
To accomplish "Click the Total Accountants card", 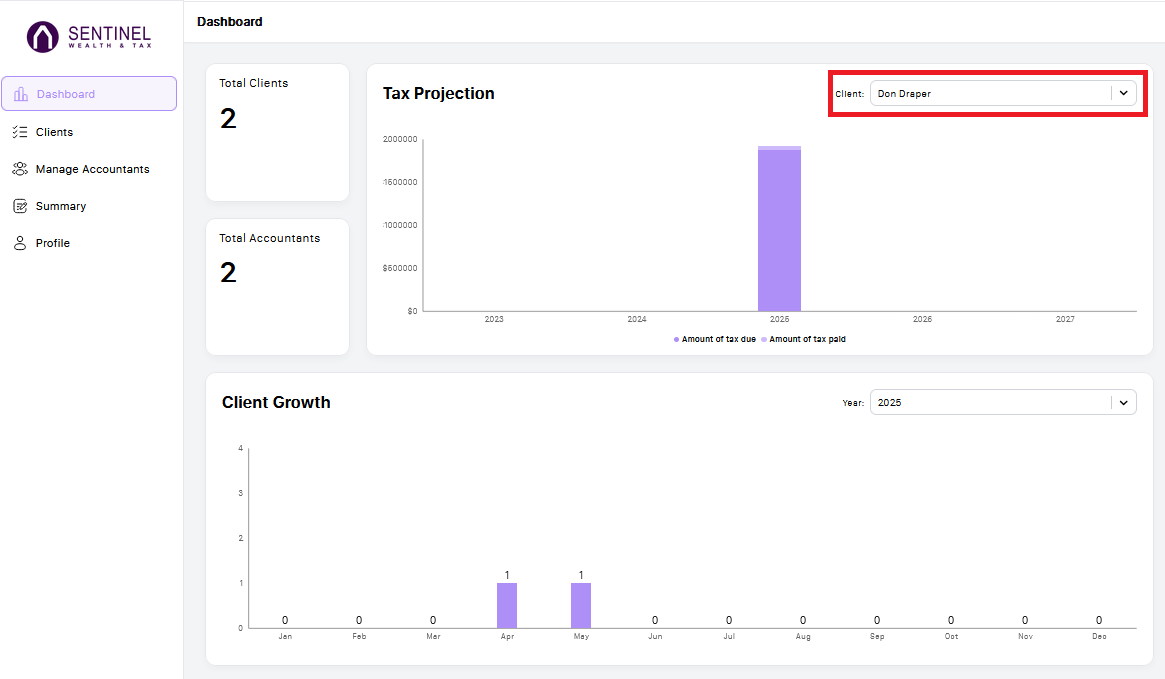I will point(277,287).
